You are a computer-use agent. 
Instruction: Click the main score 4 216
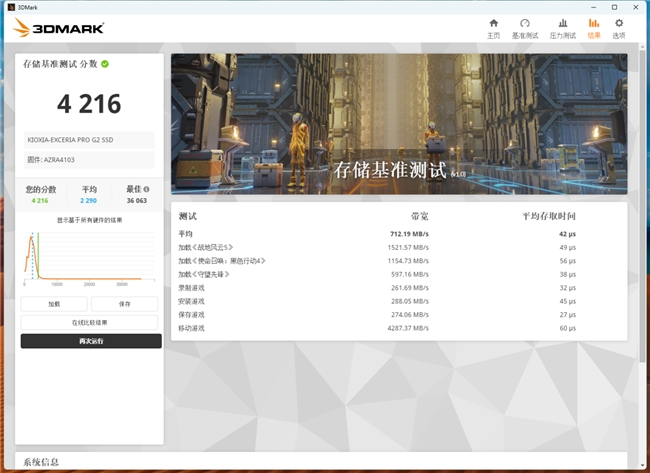point(89,104)
